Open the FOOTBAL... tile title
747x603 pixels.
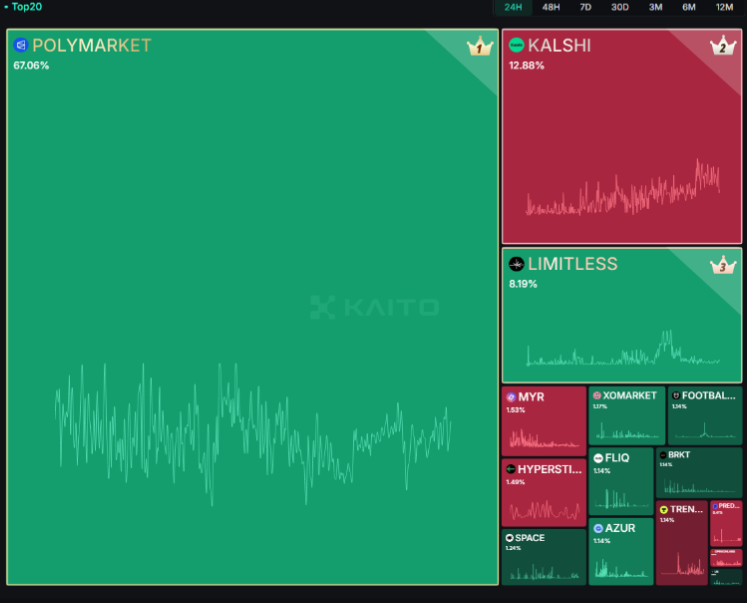coord(708,396)
